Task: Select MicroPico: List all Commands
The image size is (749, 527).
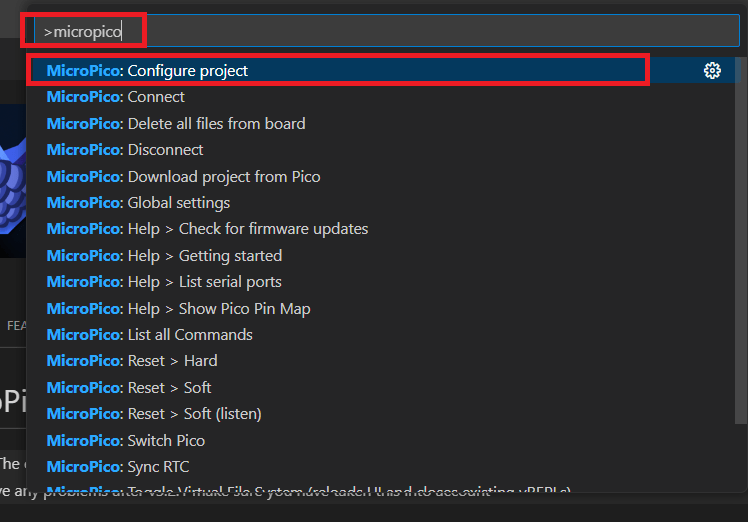Action: pos(149,335)
